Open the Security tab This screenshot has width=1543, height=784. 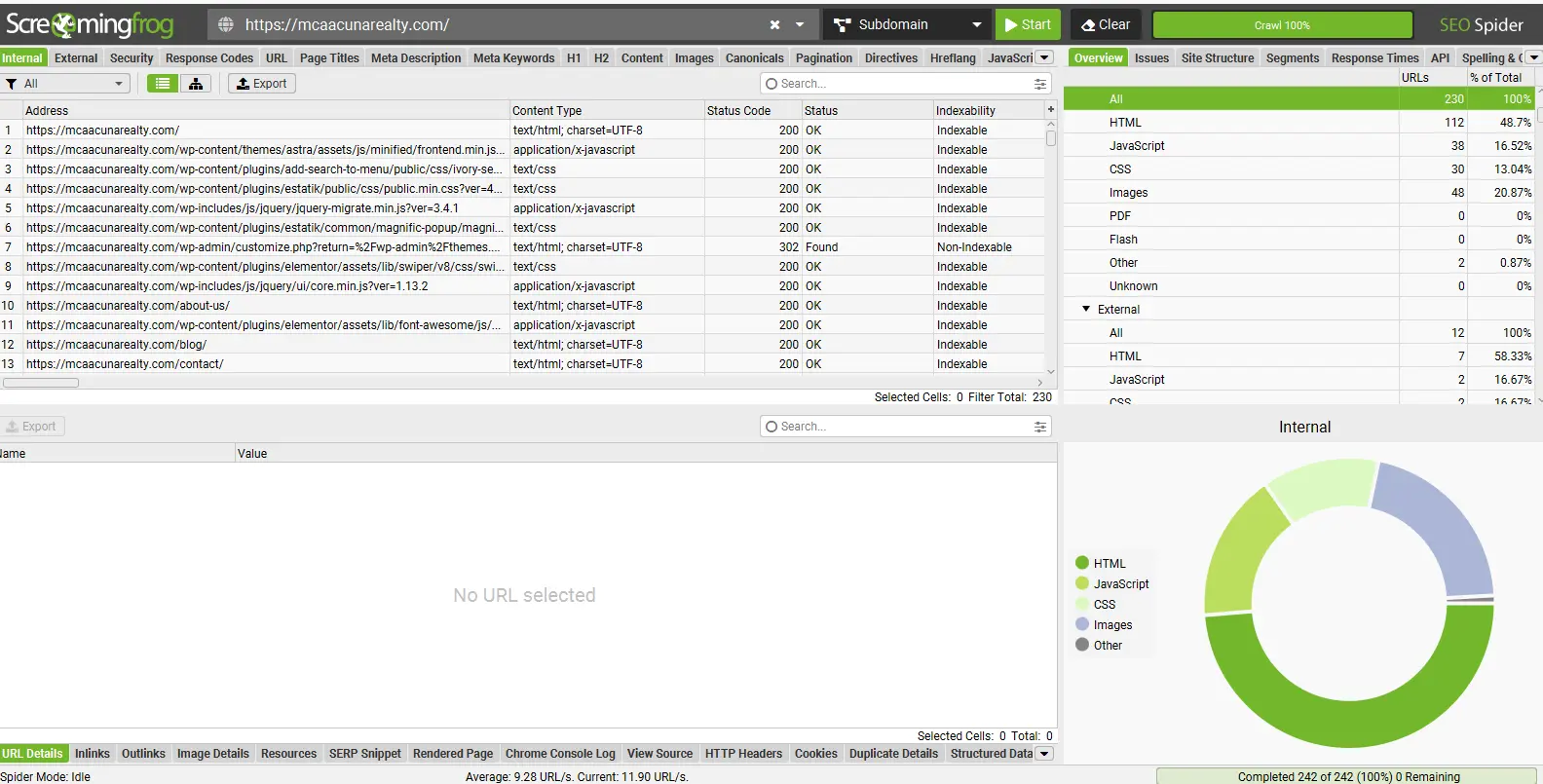(x=132, y=58)
